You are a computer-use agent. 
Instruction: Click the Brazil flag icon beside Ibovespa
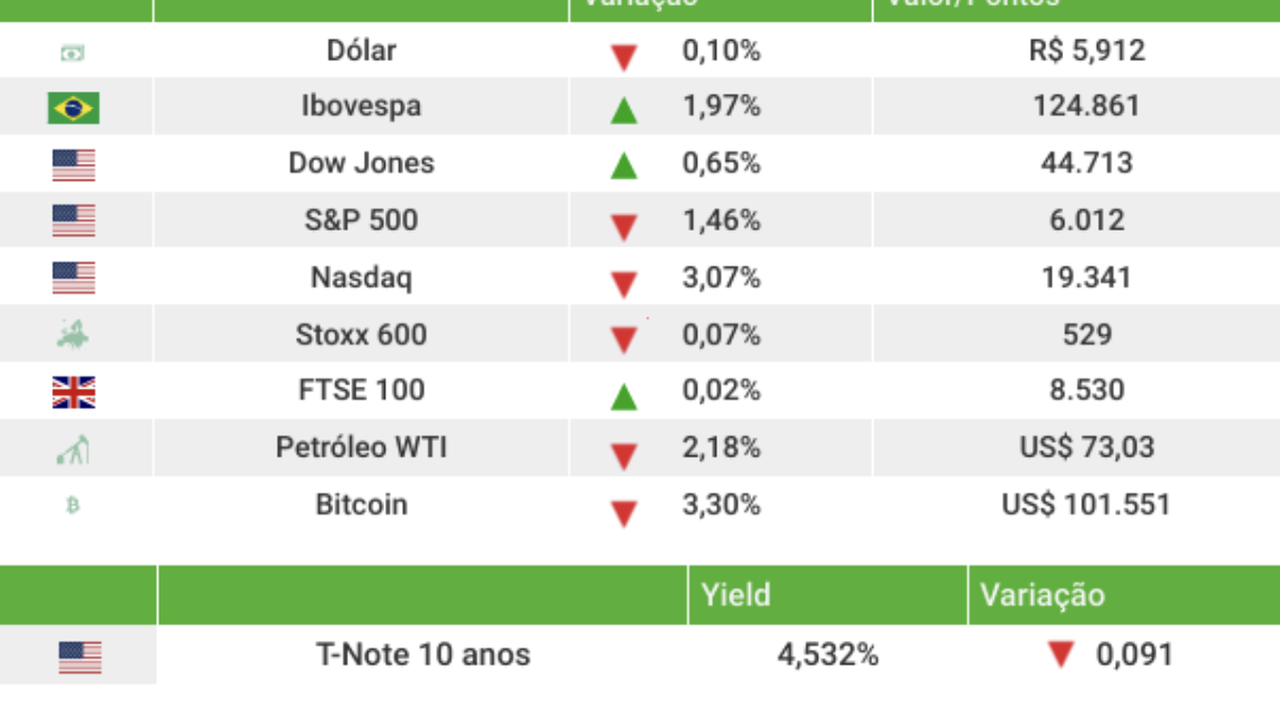pos(73,107)
